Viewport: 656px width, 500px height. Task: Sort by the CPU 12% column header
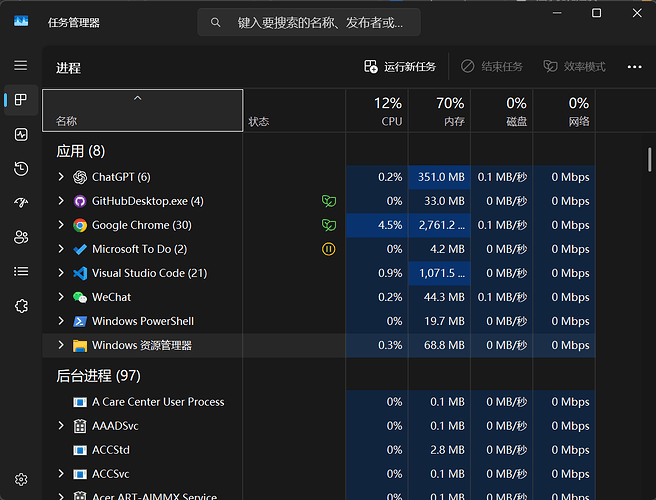point(377,110)
